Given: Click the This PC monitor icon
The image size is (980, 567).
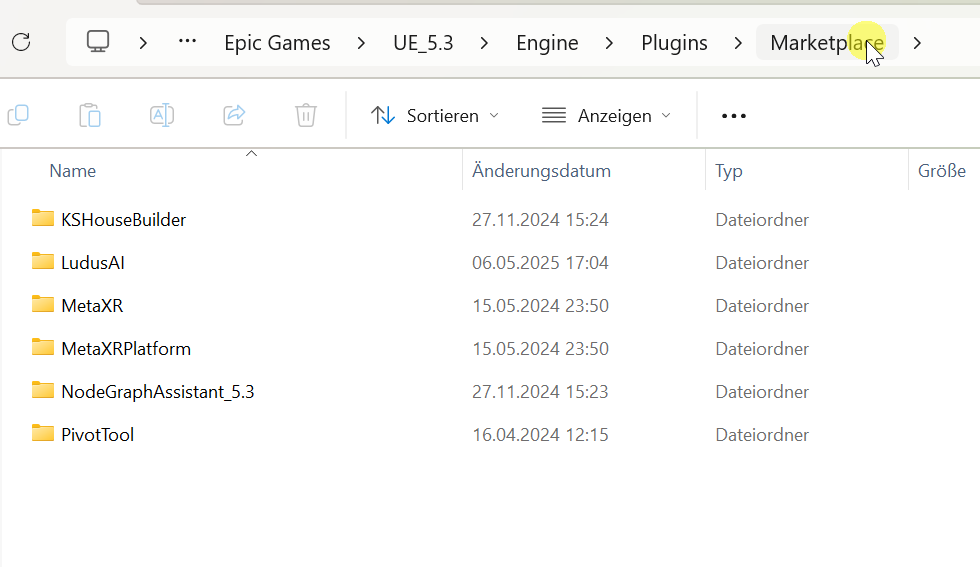Looking at the screenshot, I should point(98,42).
